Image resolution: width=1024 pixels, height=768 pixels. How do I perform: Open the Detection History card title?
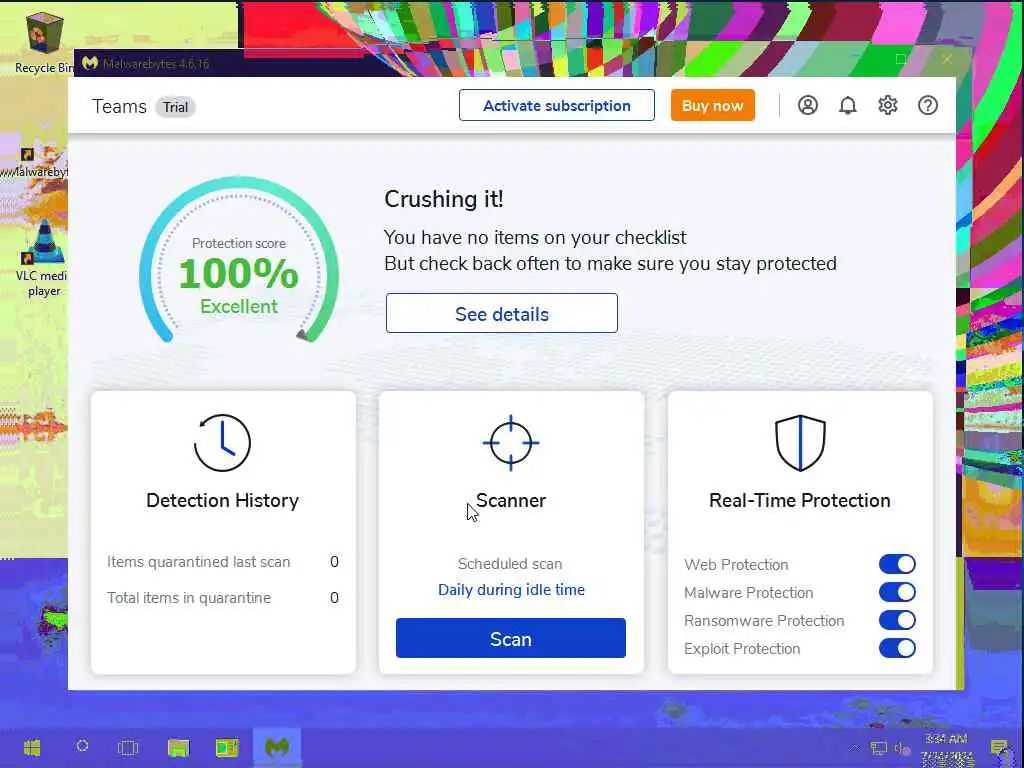coord(222,500)
